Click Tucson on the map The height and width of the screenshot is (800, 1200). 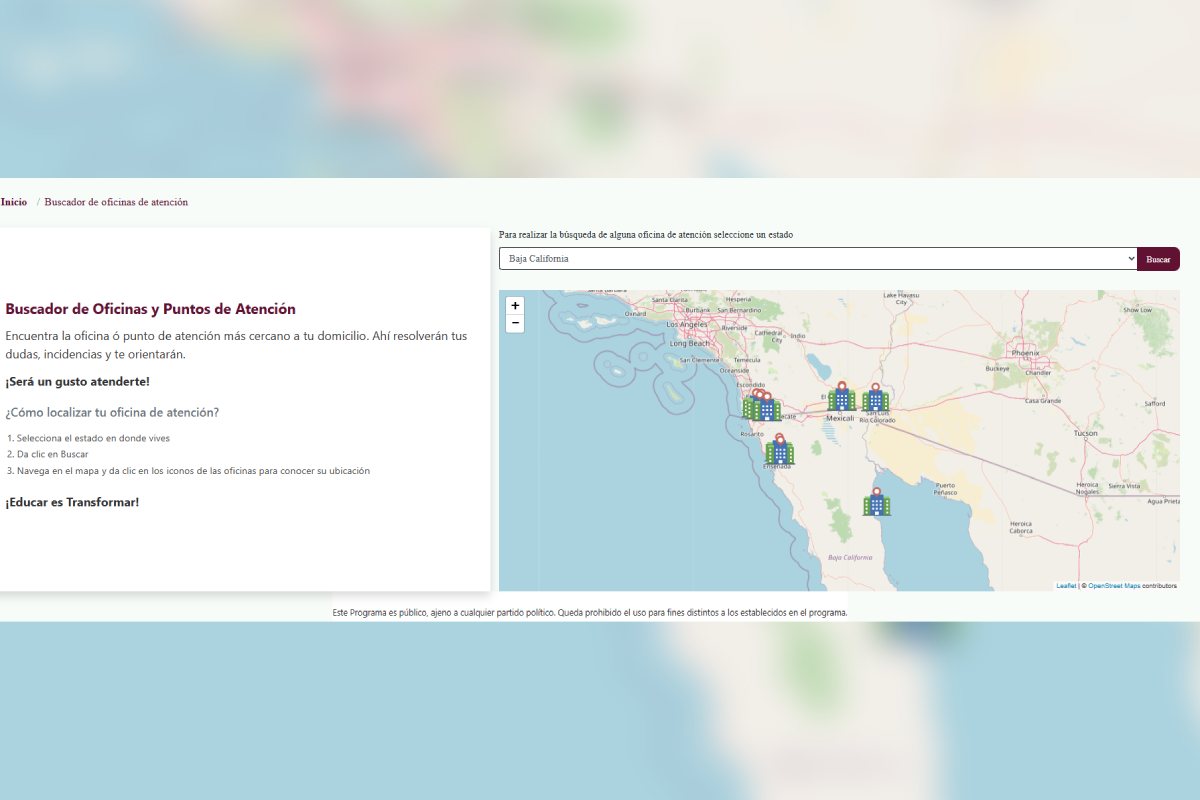pos(1085,433)
